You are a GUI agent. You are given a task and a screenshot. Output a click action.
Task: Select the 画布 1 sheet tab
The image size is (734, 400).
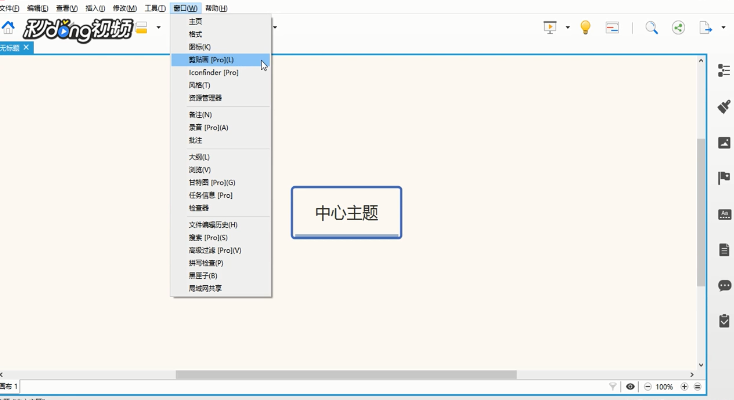[9, 386]
